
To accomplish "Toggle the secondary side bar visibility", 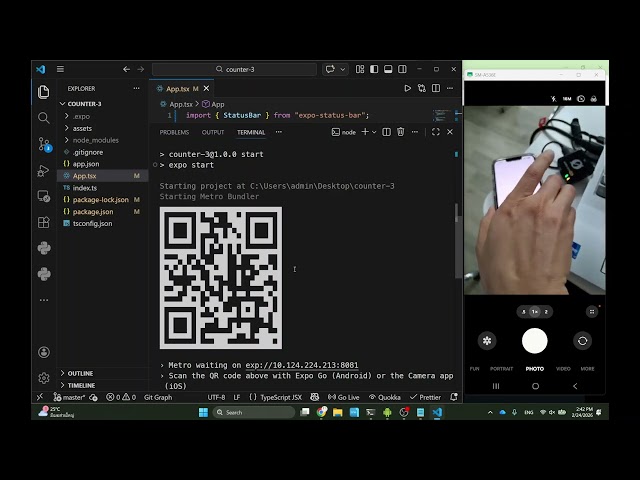I will (x=402, y=69).
